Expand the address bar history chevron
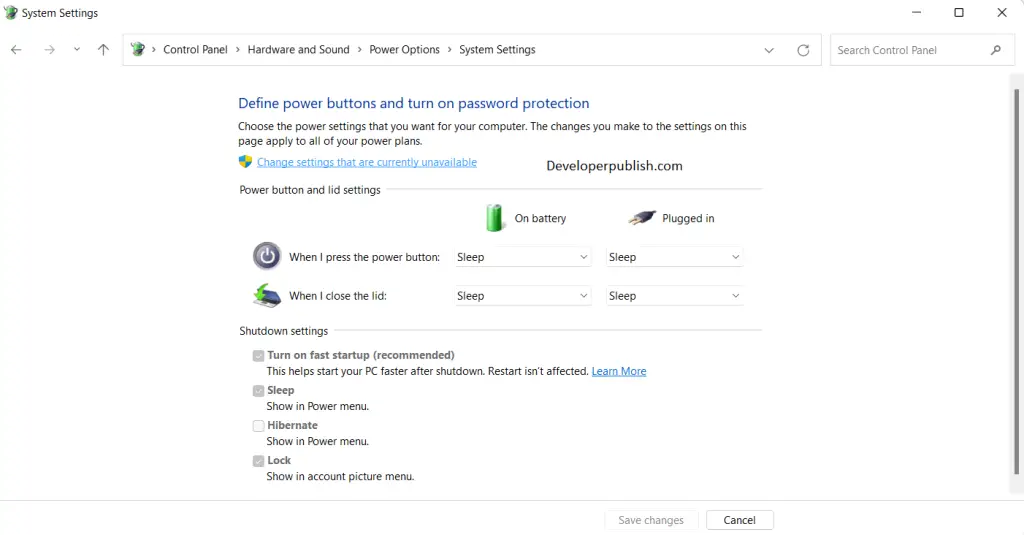The width and height of the screenshot is (1024, 535). 769,50
